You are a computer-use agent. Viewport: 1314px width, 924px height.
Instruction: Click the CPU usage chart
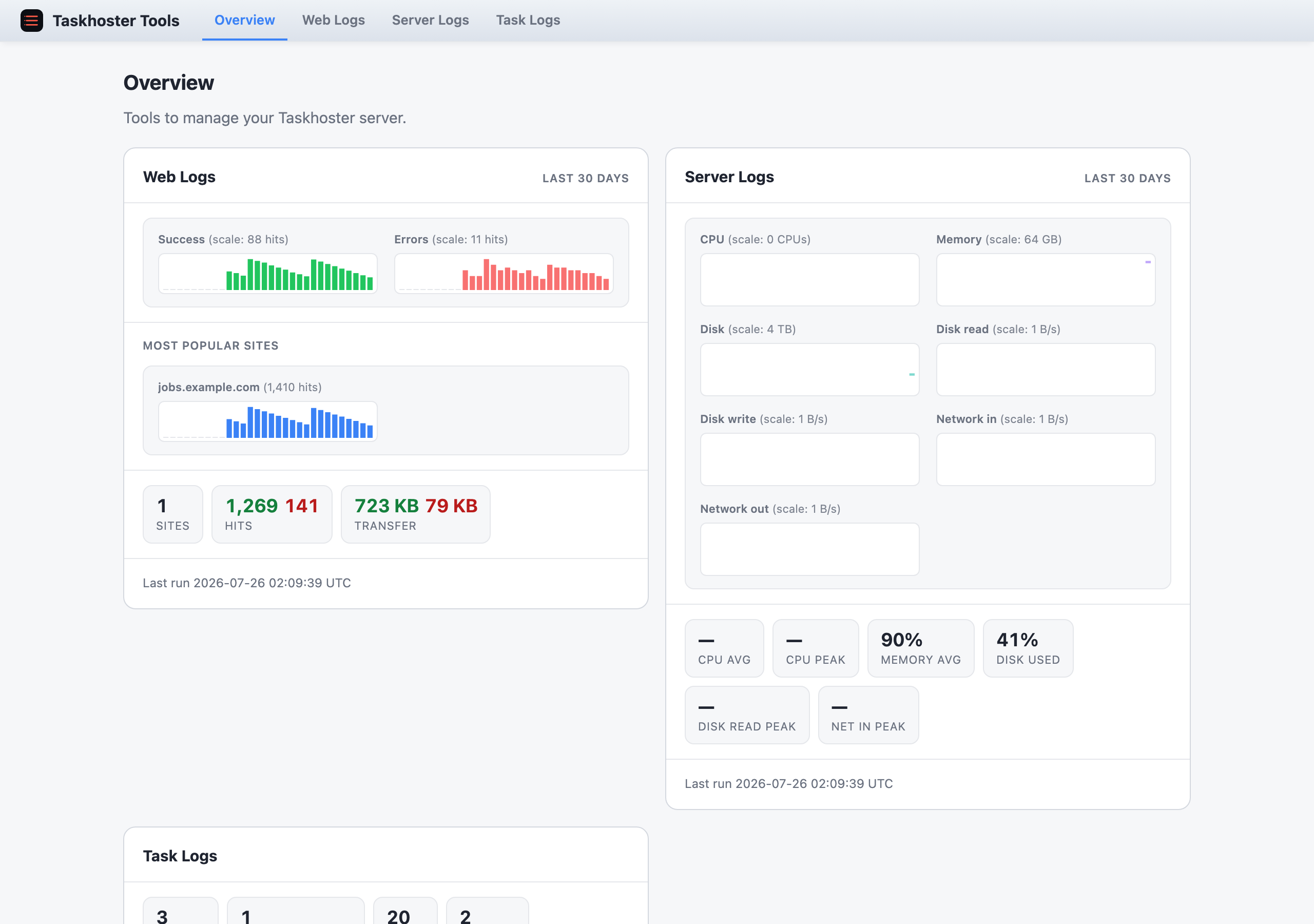click(810, 280)
